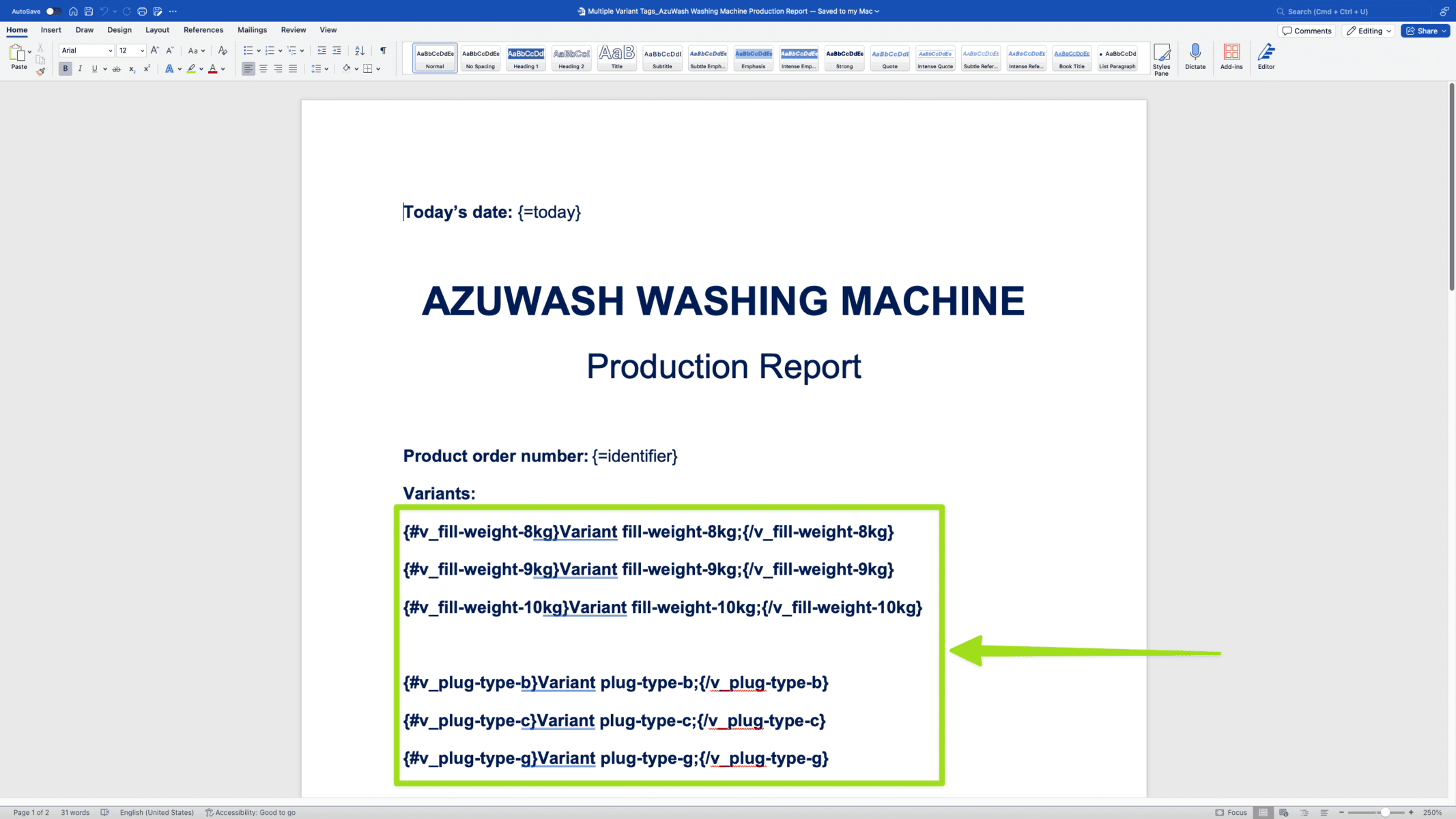Open the Editor pen icon

coord(1266,57)
